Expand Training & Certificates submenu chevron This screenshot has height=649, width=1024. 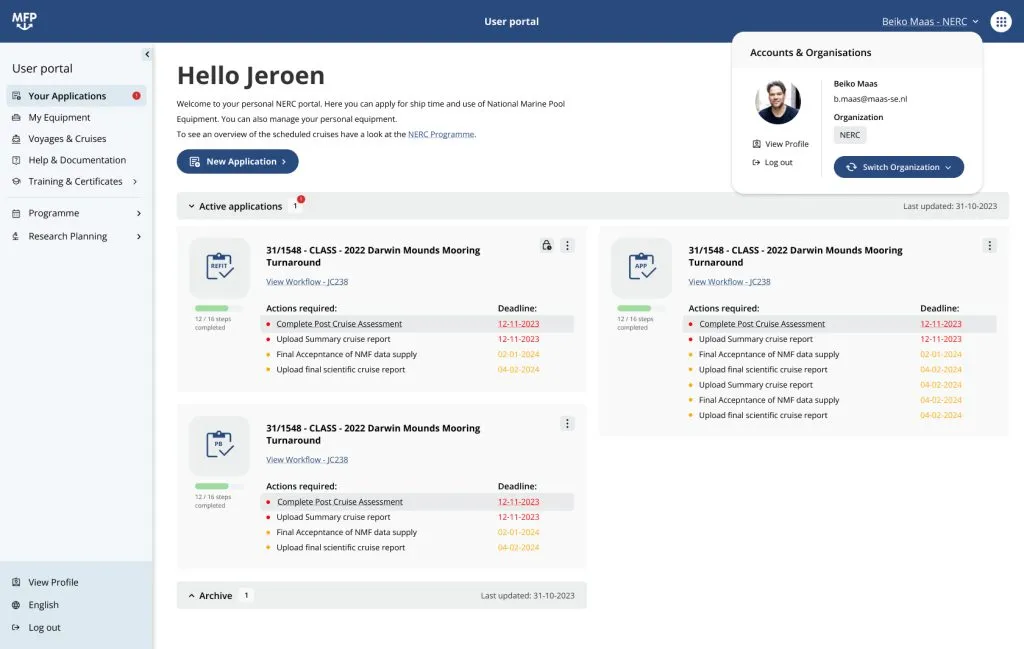135,182
